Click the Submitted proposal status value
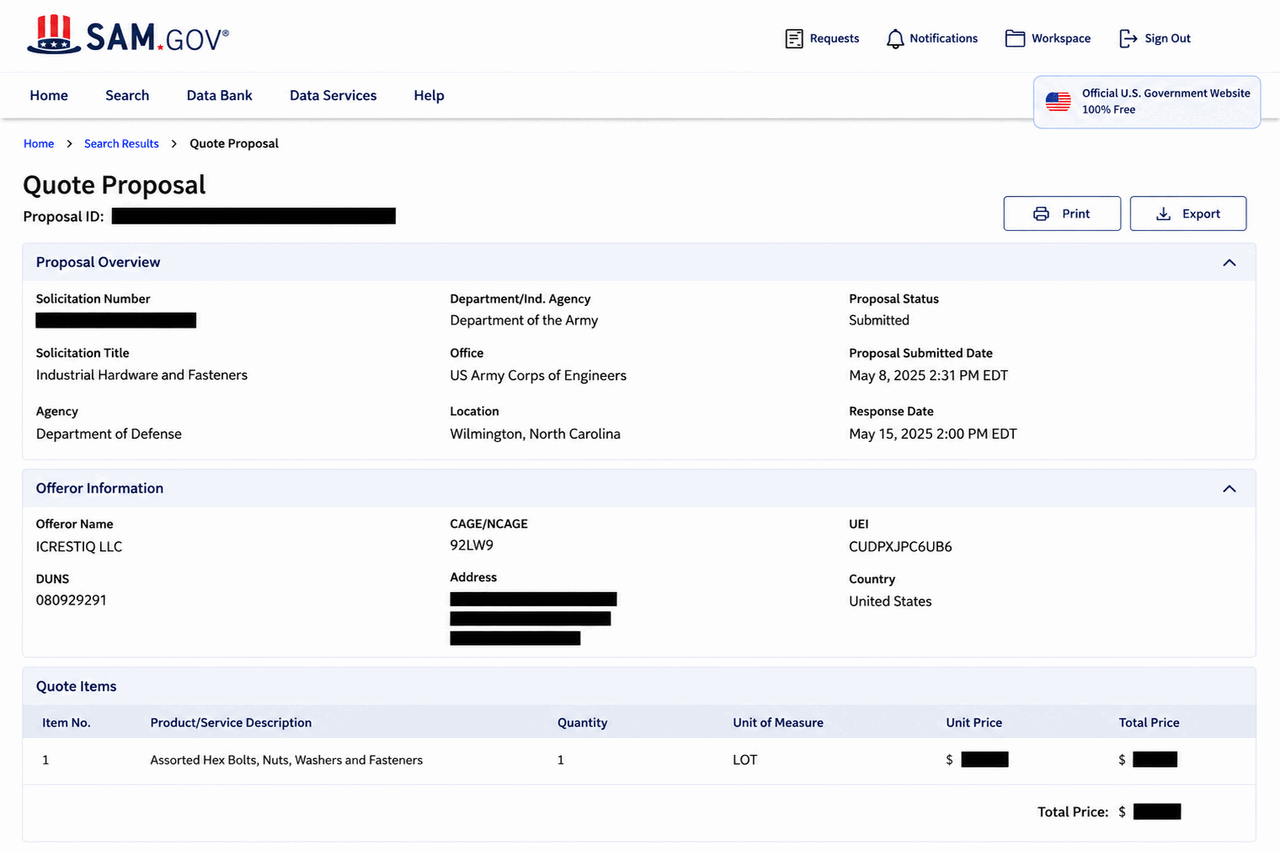The height and width of the screenshot is (854, 1280). pos(879,321)
